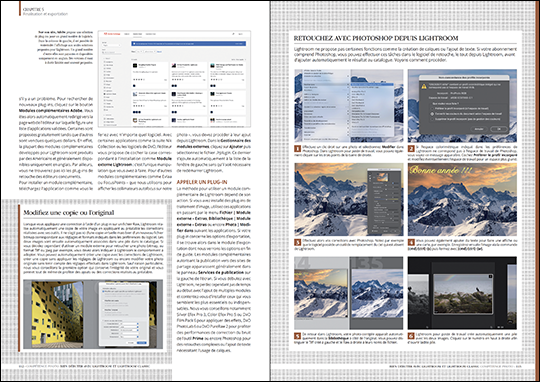The height and width of the screenshot is (382, 540).
Task: Click the seaside photo in the step 6 stack view
Action: tap(463, 294)
